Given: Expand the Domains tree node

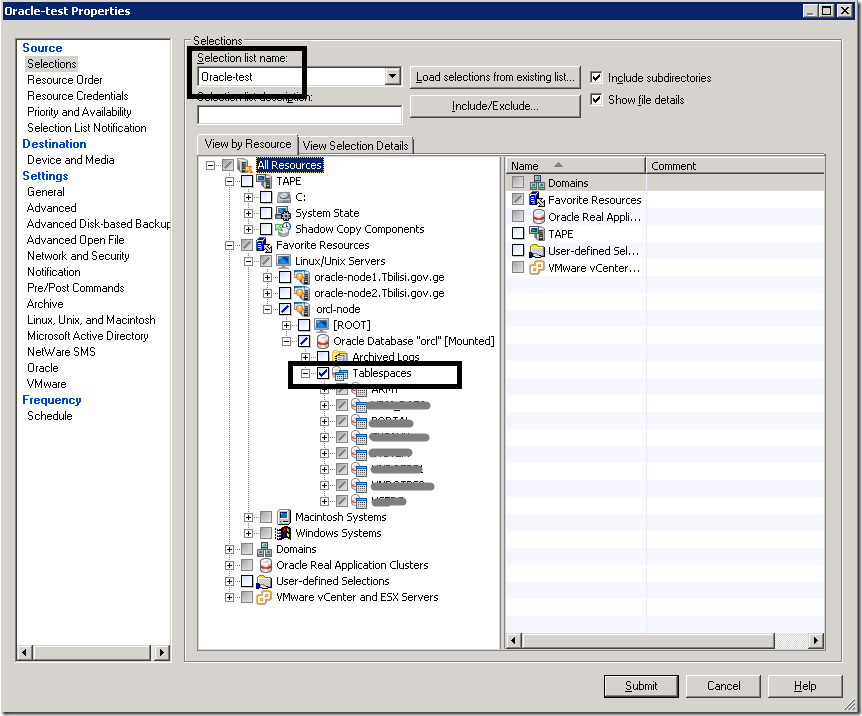Looking at the screenshot, I should (231, 549).
